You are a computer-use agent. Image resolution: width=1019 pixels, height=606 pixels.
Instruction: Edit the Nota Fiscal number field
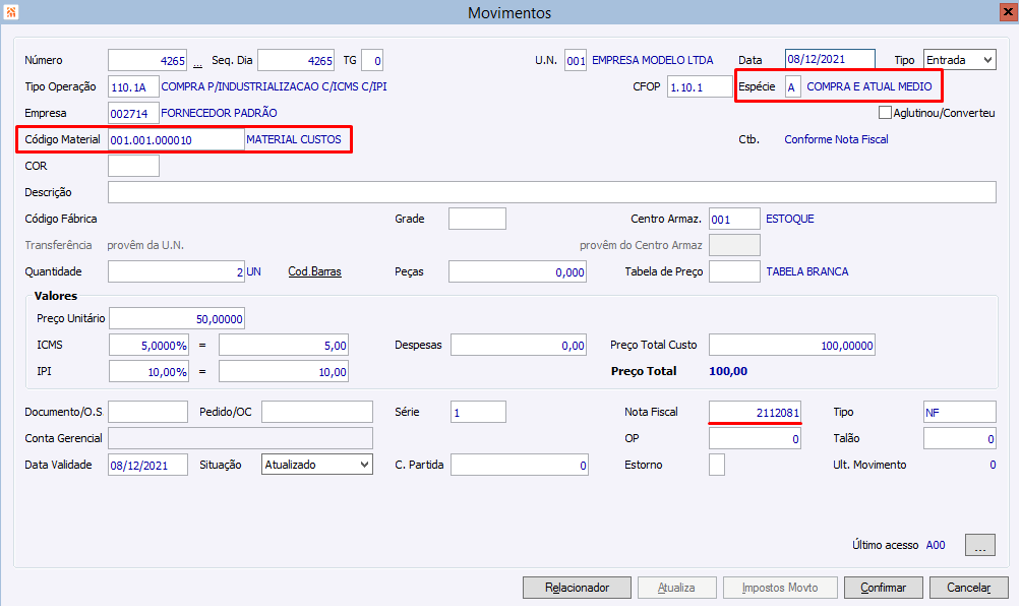pos(755,412)
